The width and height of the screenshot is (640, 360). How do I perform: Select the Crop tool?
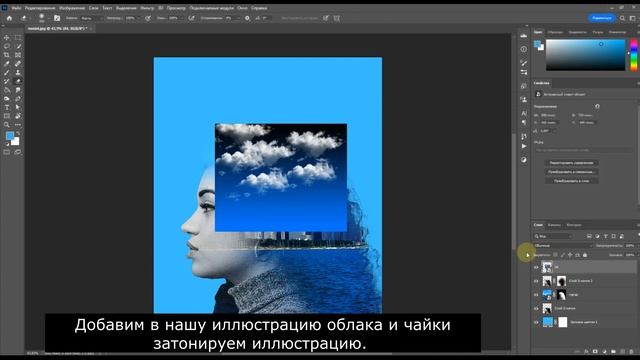pyautogui.click(x=7, y=55)
